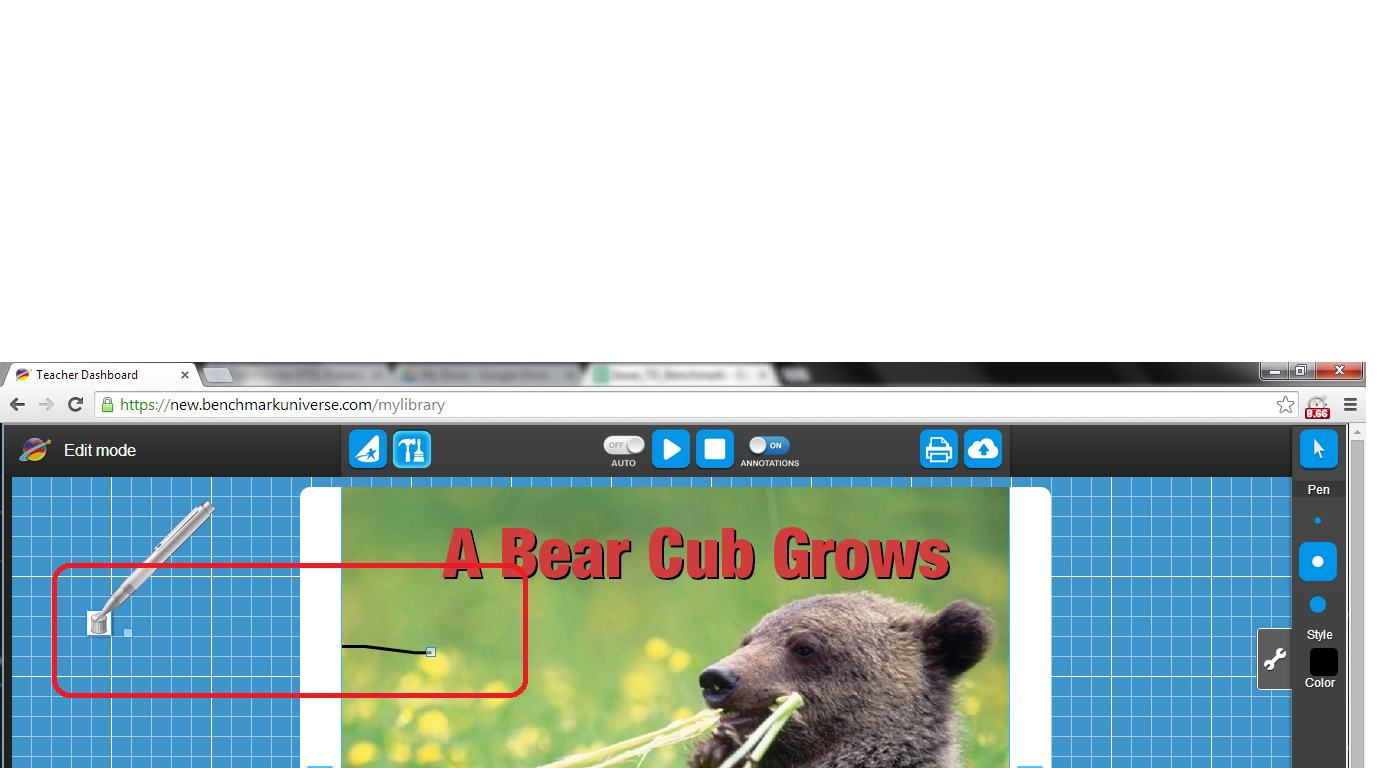Click the printer icon
This screenshot has width=1382, height=768.
(939, 450)
